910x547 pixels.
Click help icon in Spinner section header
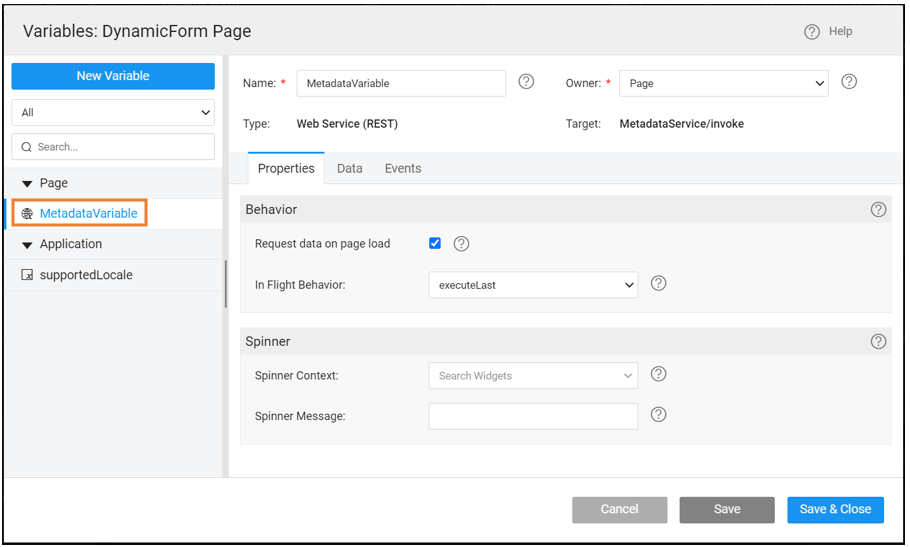click(x=878, y=341)
